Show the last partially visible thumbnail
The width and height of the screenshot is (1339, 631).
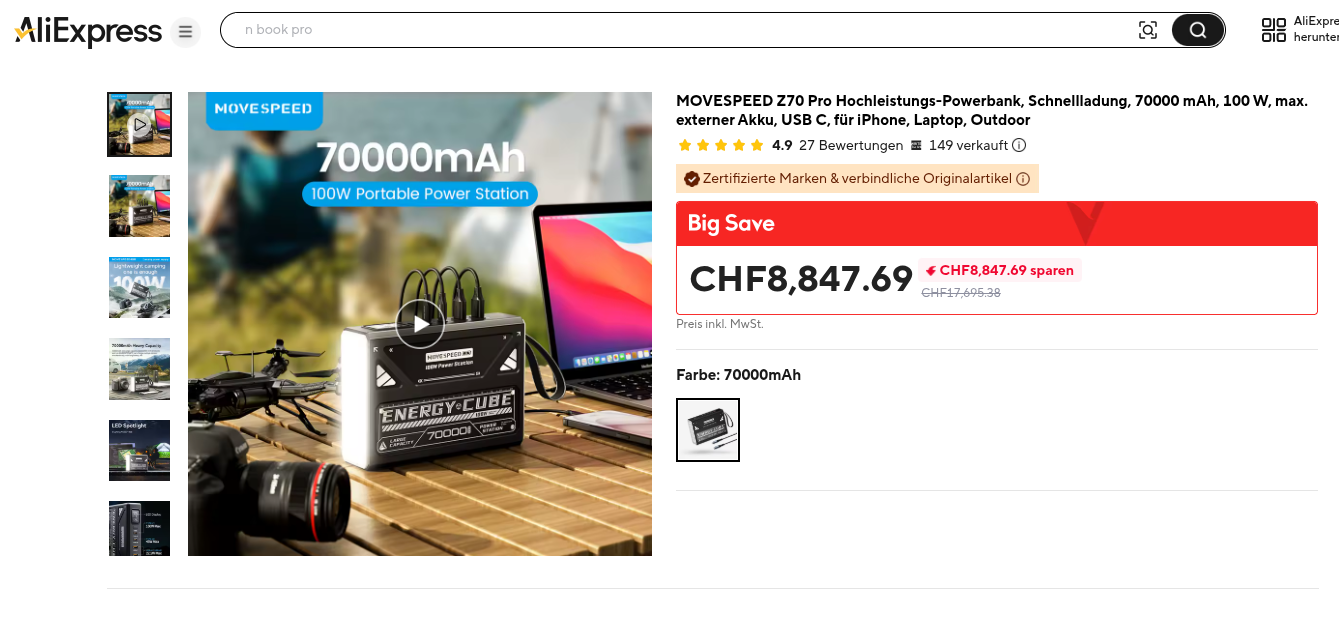(x=140, y=528)
